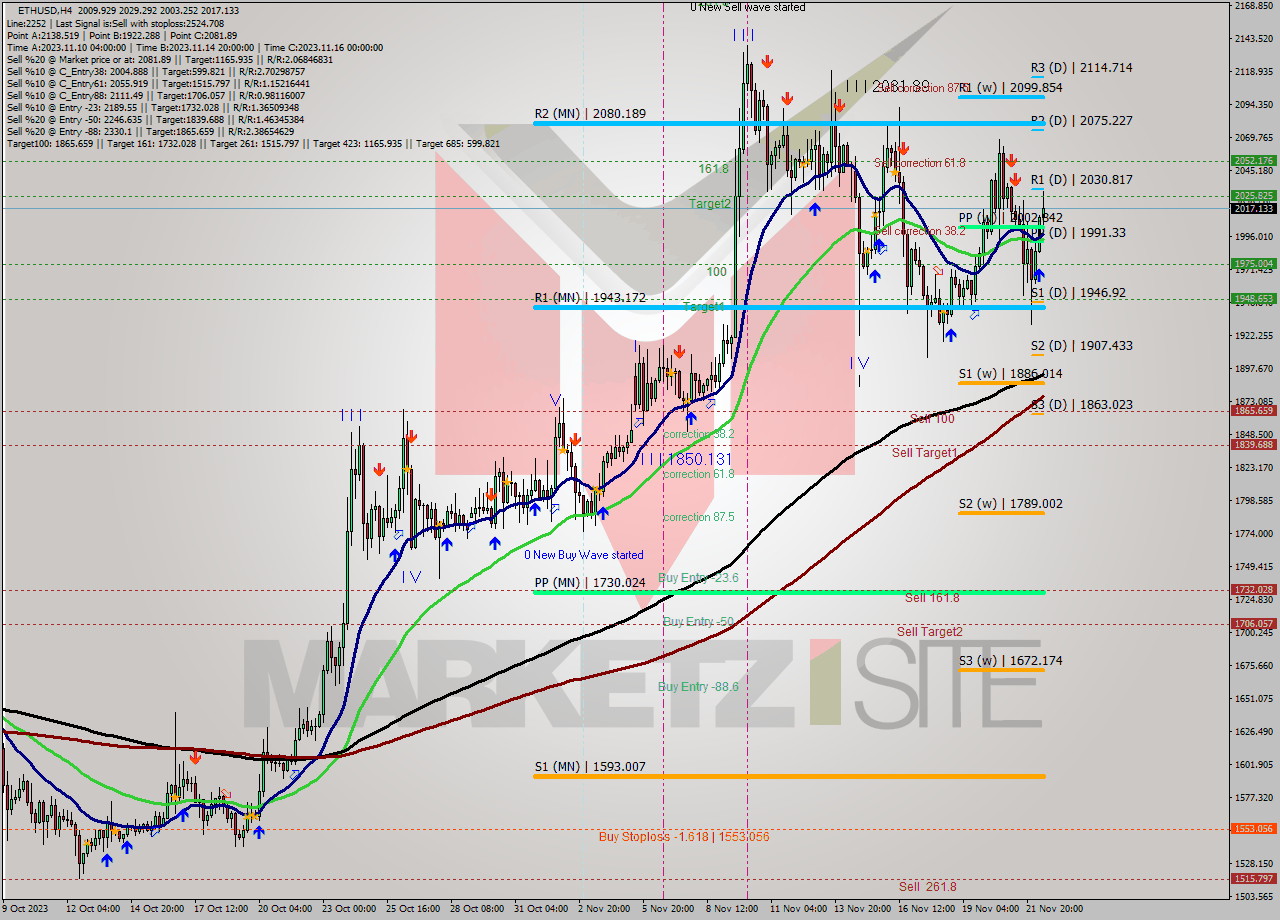
Task: Select the green 'Target2' label
Action: [710, 204]
